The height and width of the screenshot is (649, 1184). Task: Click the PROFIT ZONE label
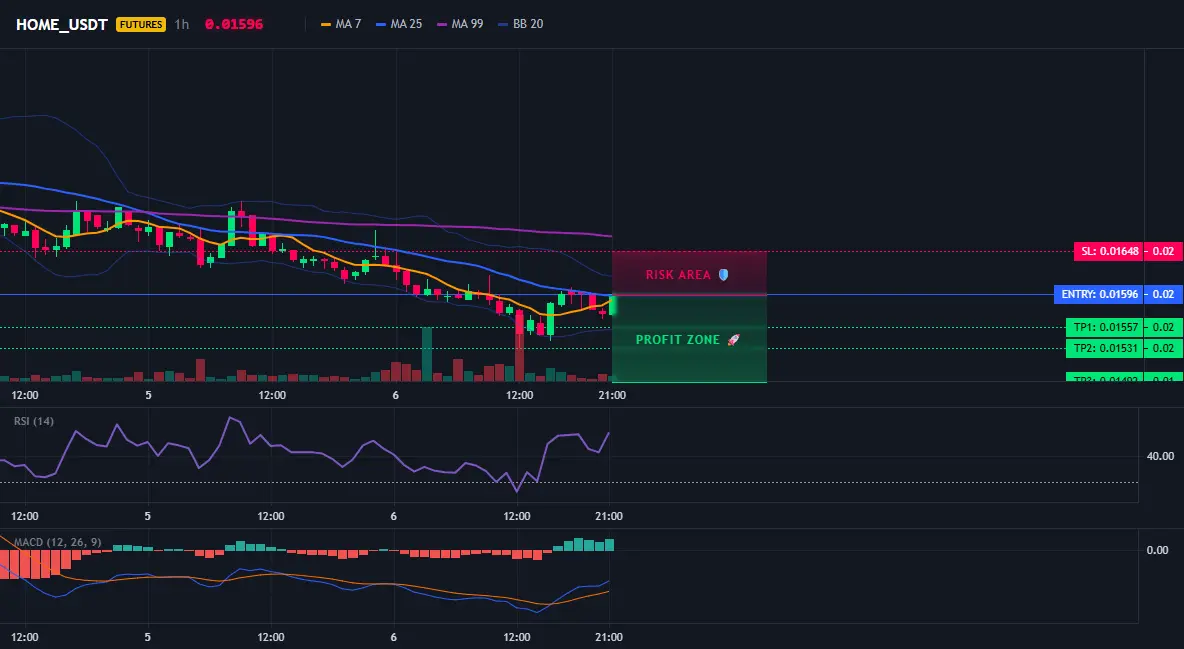[x=677, y=340]
